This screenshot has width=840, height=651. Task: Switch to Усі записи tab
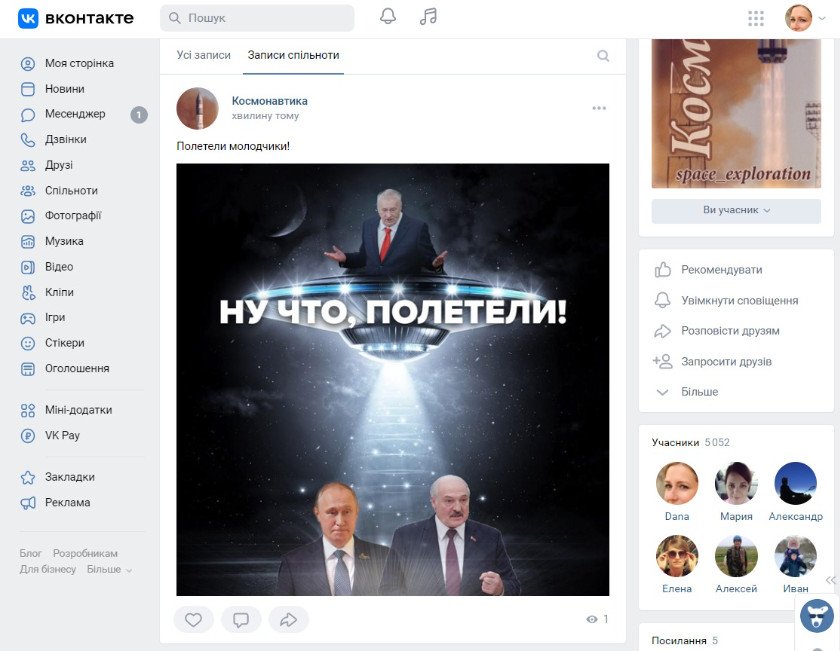pos(204,55)
